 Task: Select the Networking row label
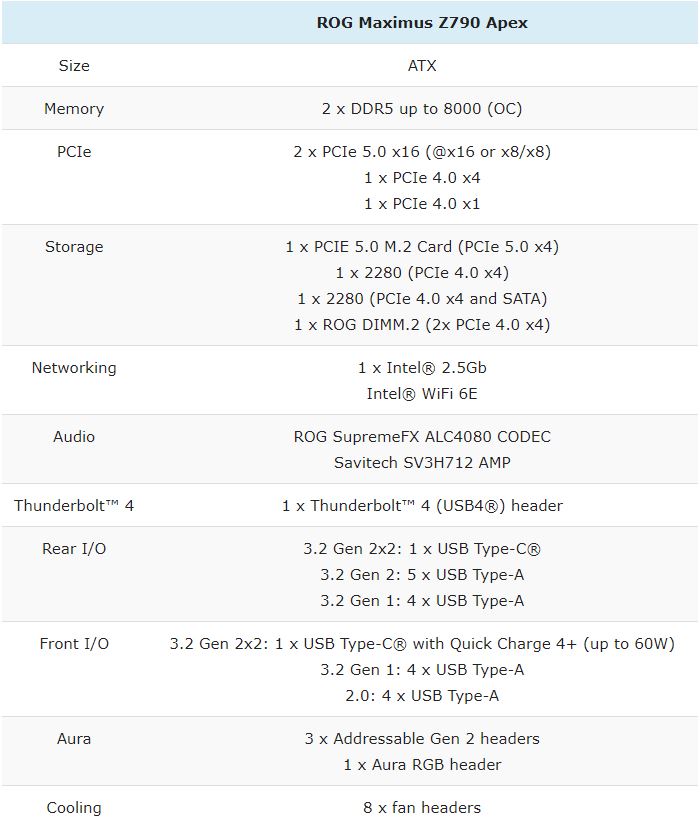[74, 368]
